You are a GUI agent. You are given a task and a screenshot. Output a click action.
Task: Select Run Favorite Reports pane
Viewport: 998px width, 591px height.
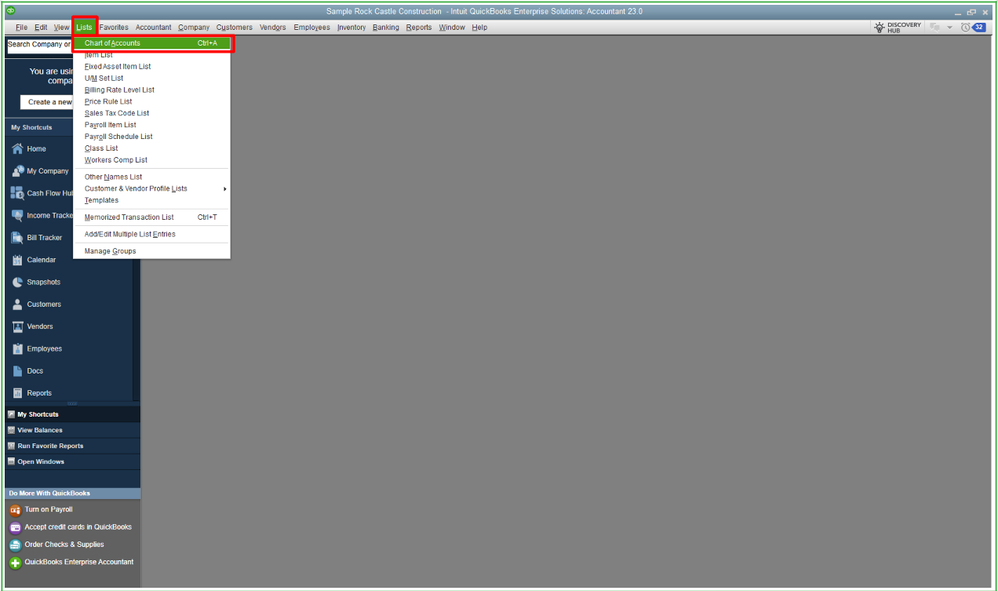click(x=73, y=446)
